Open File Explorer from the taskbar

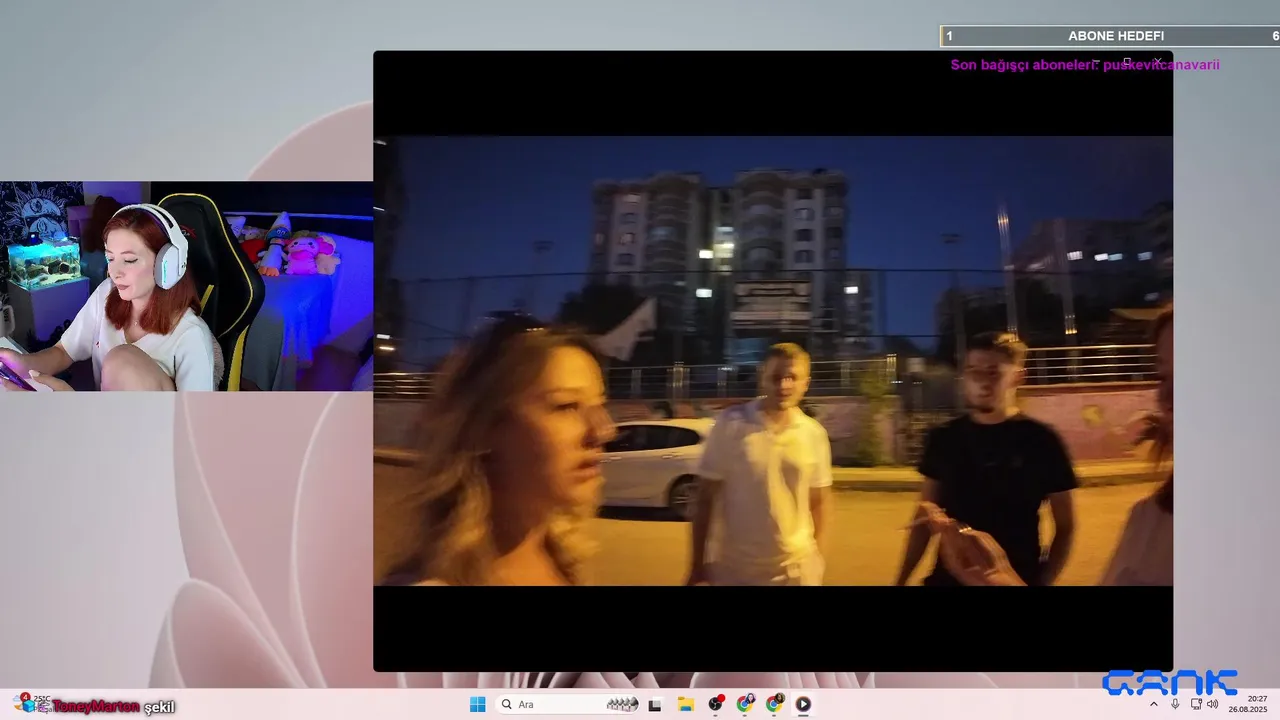pyautogui.click(x=685, y=704)
